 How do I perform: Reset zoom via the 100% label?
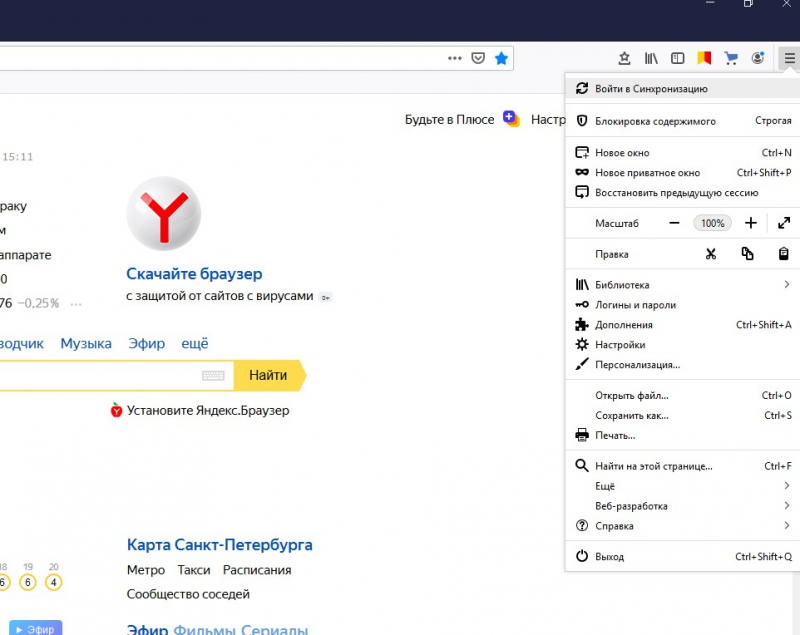click(712, 223)
